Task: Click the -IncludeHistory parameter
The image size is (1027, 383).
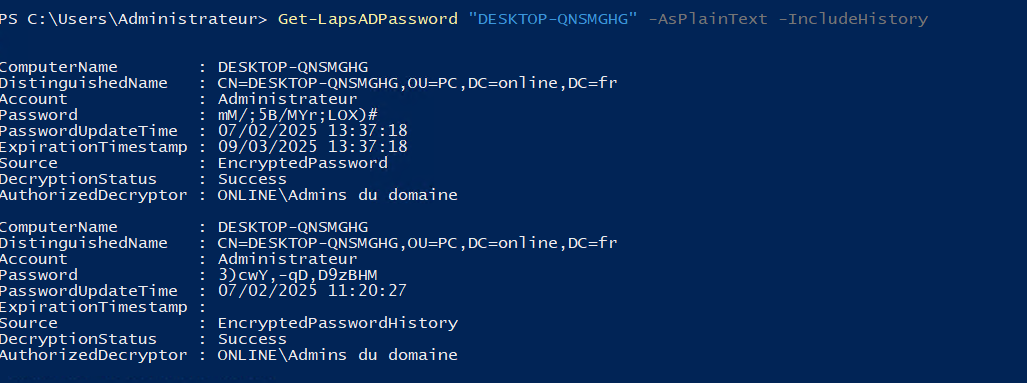Action: (853, 19)
